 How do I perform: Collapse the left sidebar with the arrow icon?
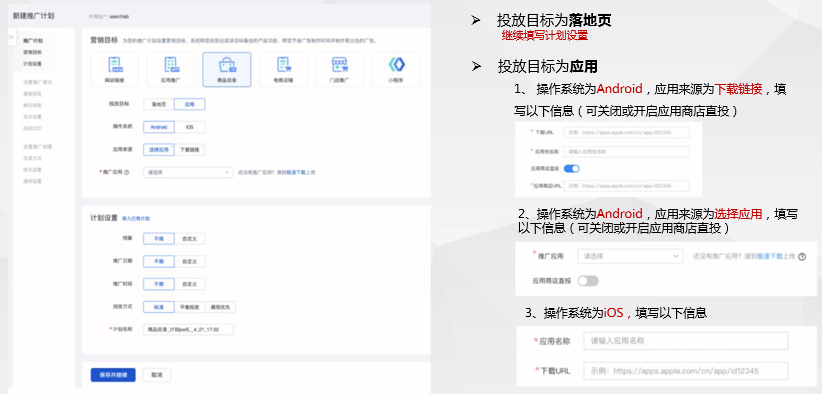(11, 37)
